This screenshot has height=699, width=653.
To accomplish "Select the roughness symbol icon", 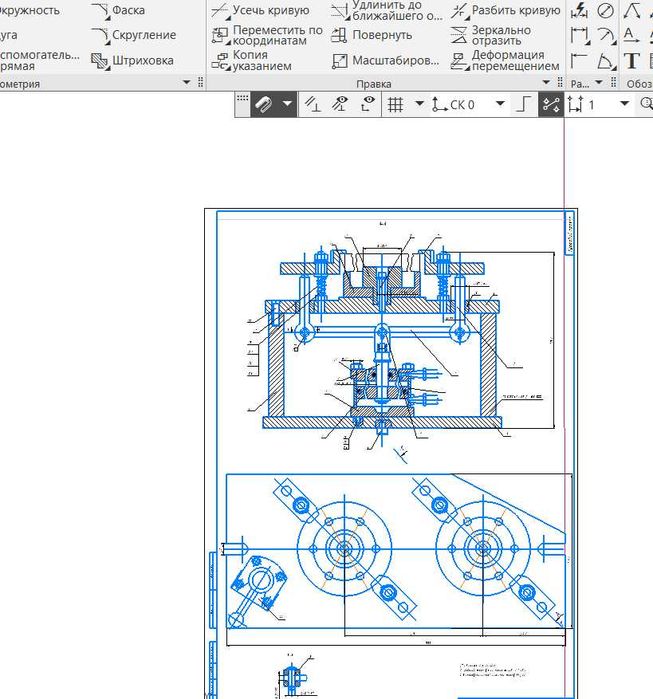I will [631, 11].
